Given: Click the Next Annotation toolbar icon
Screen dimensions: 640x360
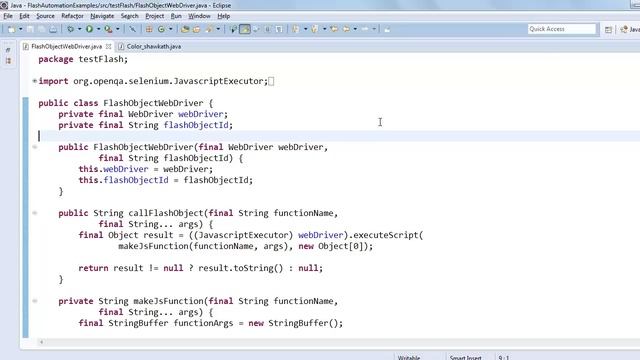Looking at the screenshot, I should [x=296, y=29].
